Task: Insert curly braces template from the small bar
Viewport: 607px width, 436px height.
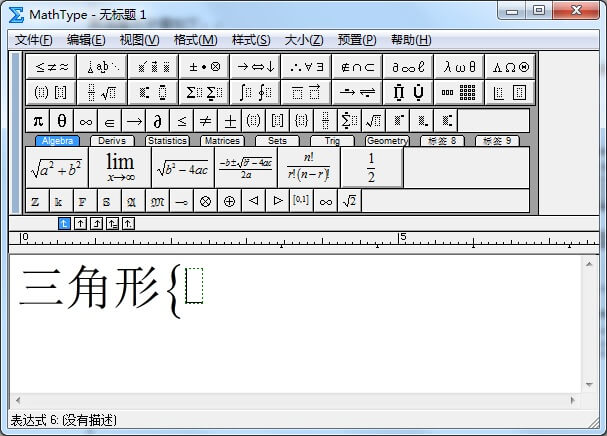Action: (x=302, y=121)
